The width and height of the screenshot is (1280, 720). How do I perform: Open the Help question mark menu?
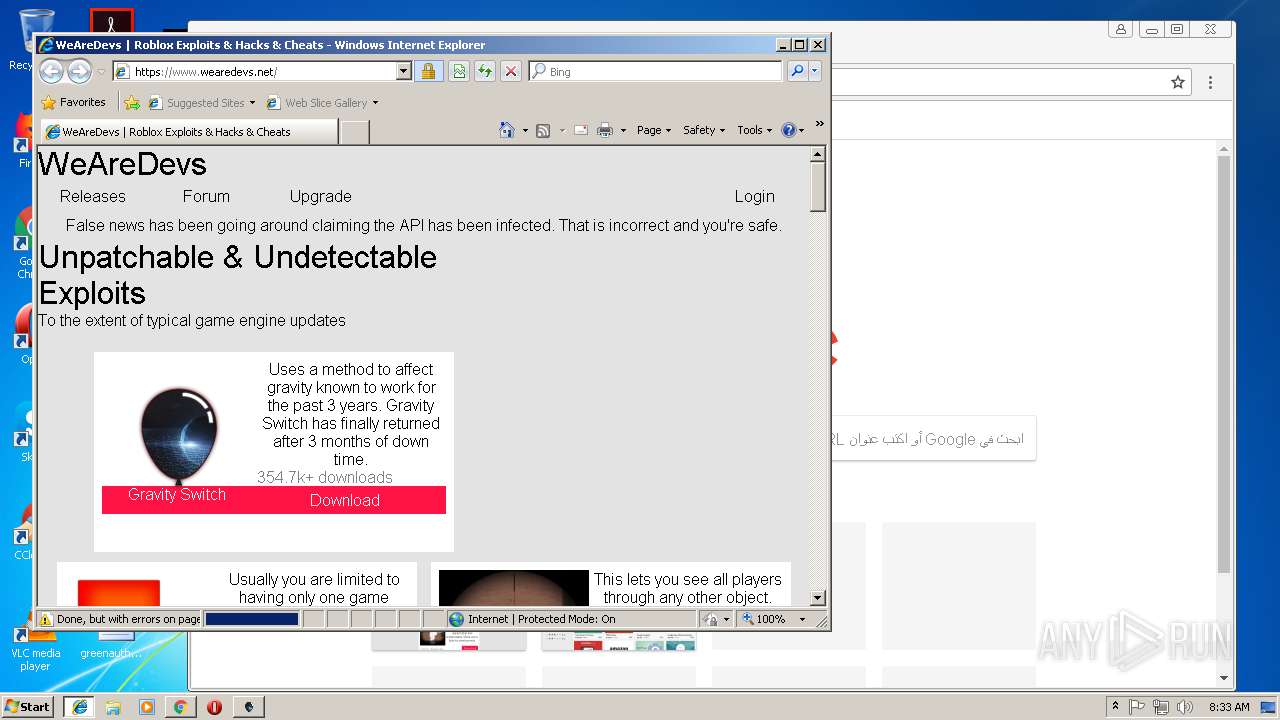[x=793, y=130]
